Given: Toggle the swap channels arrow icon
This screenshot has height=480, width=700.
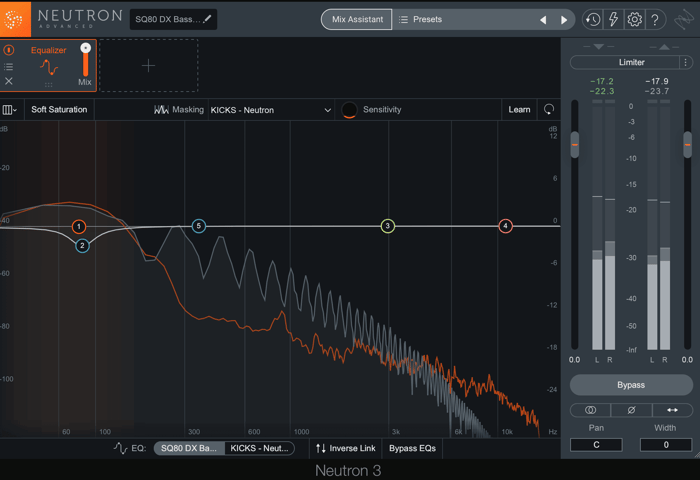Looking at the screenshot, I should tap(672, 410).
